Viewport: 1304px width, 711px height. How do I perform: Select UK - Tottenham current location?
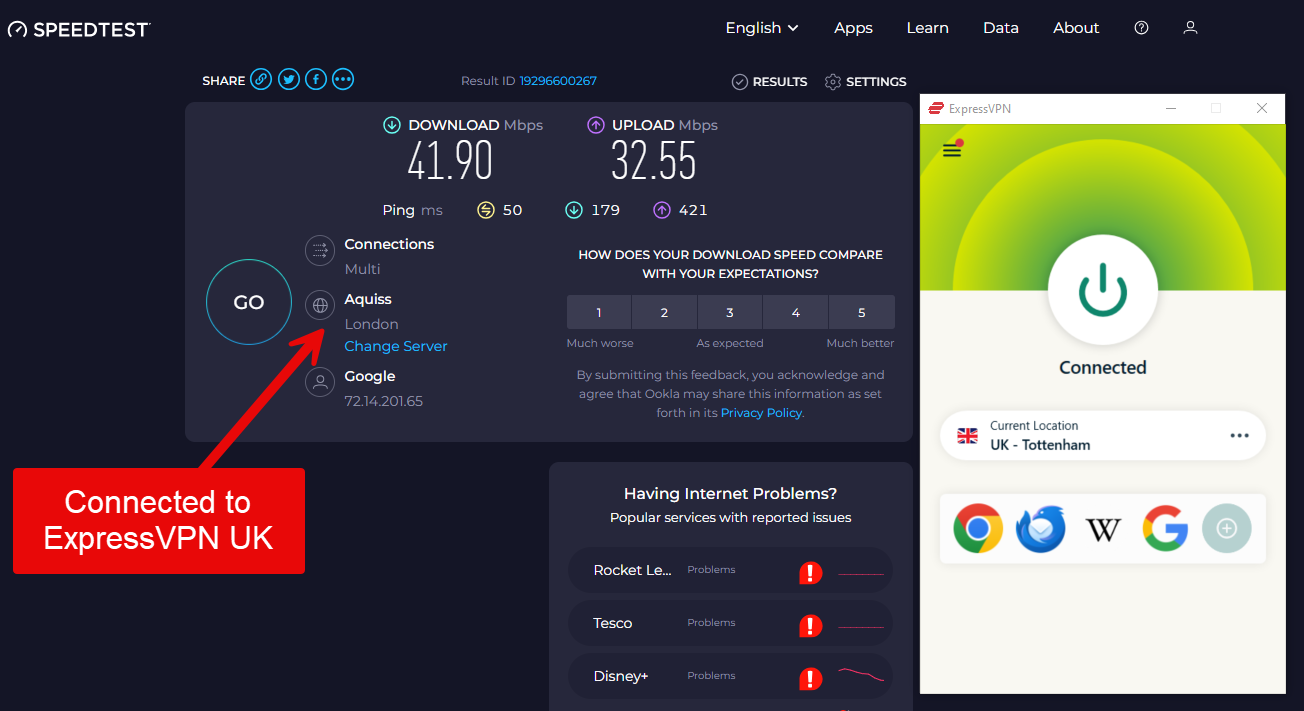(1103, 436)
